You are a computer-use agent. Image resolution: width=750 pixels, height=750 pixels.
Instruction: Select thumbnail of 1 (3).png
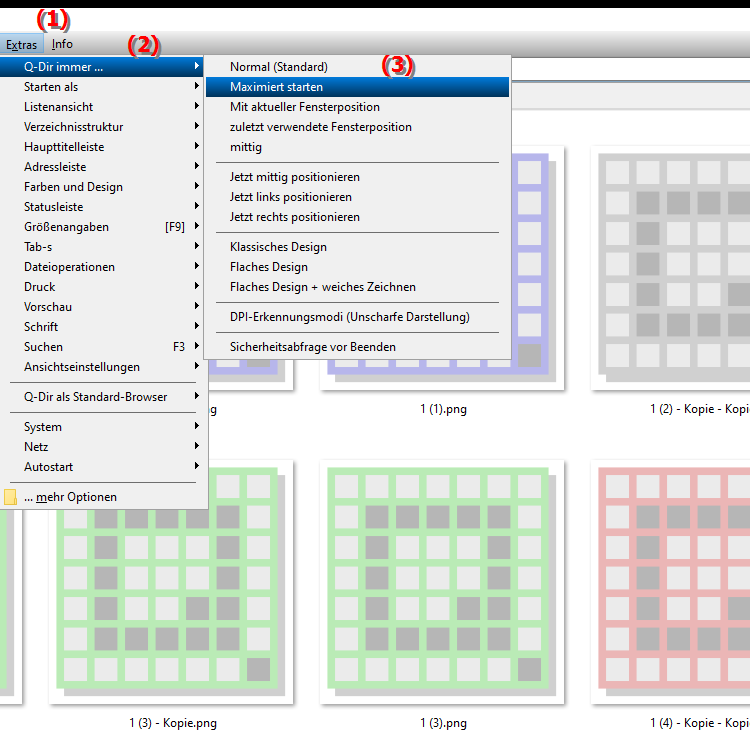pos(442,582)
